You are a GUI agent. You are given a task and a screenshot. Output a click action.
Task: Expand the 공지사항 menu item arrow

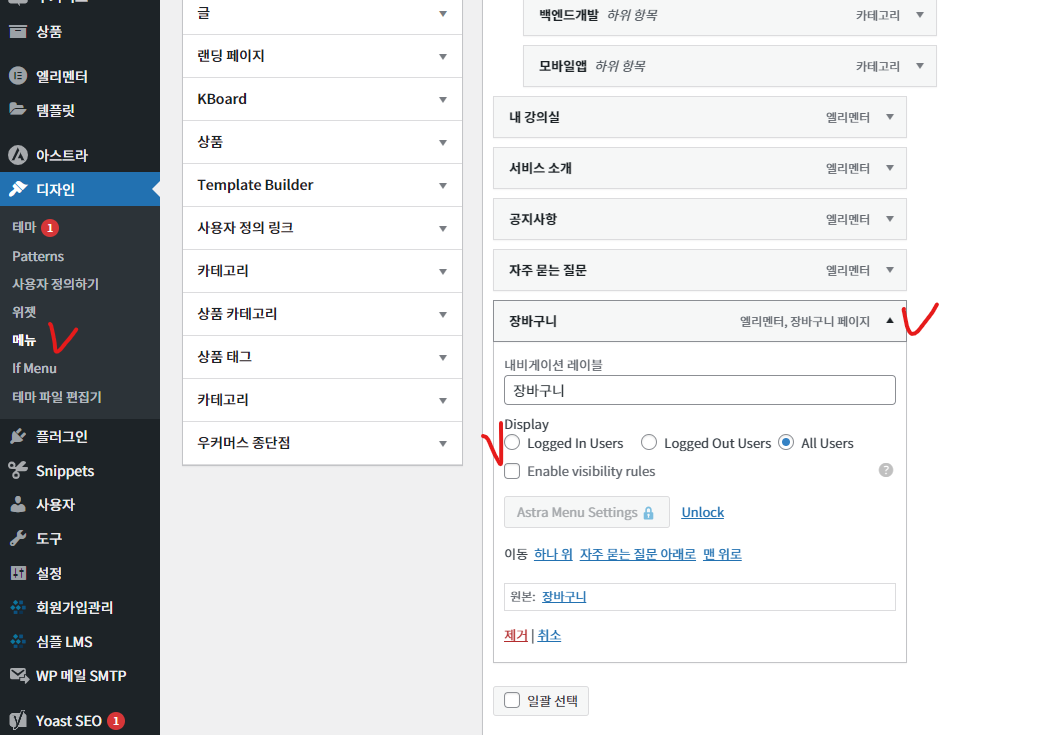[x=890, y=218]
